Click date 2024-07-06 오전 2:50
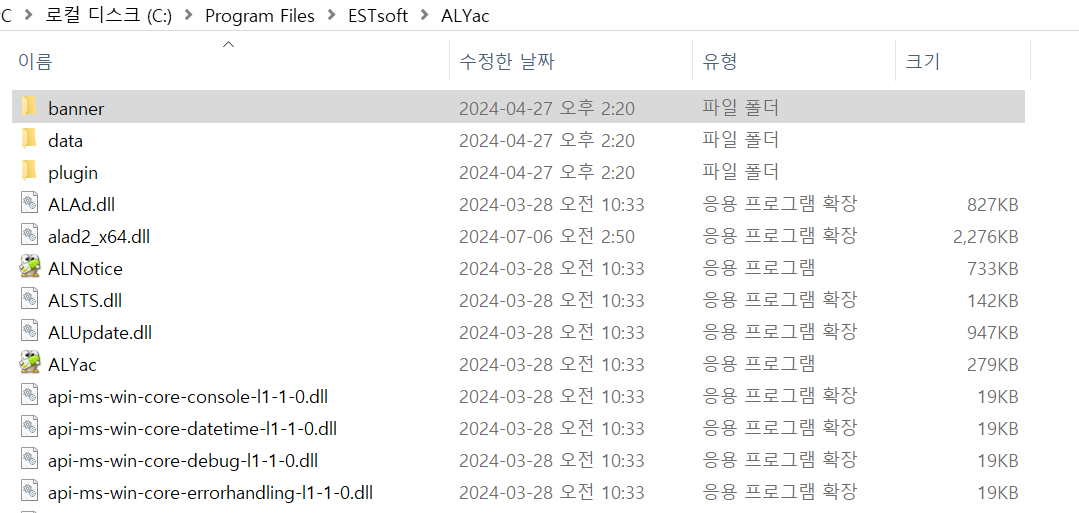The image size is (1079, 513). pos(546,236)
